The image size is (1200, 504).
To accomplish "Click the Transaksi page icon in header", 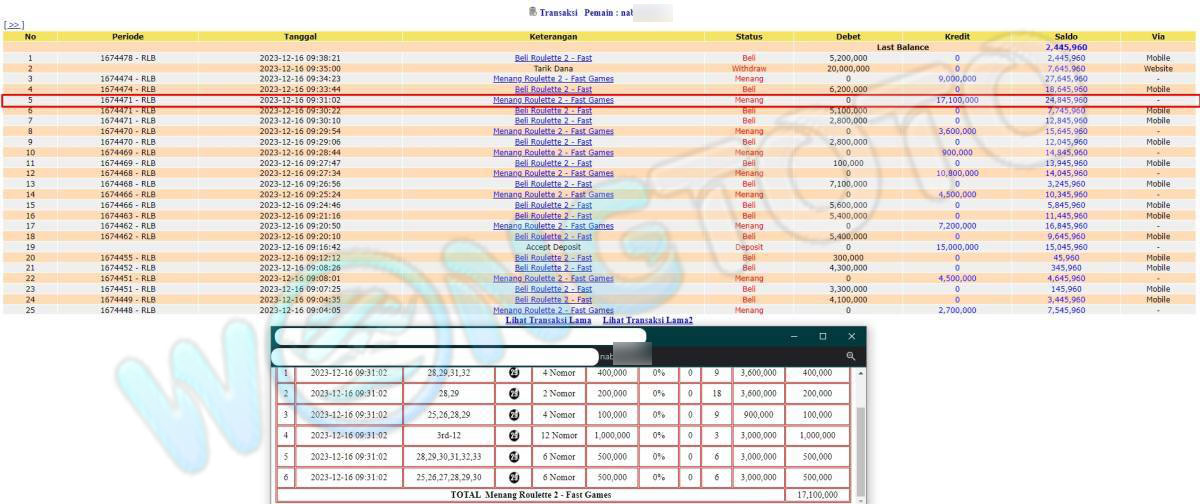I will tap(532, 12).
